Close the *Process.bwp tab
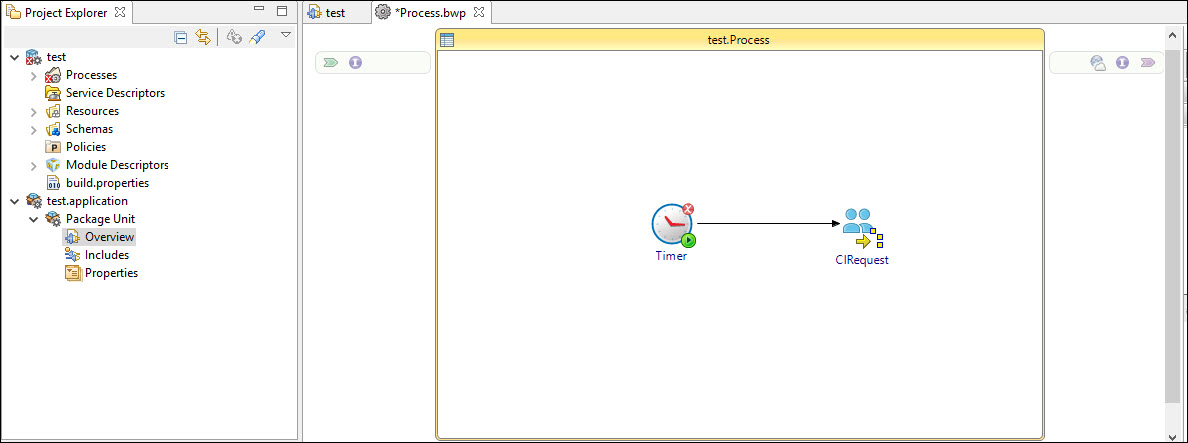This screenshot has width=1188, height=443. click(x=478, y=13)
